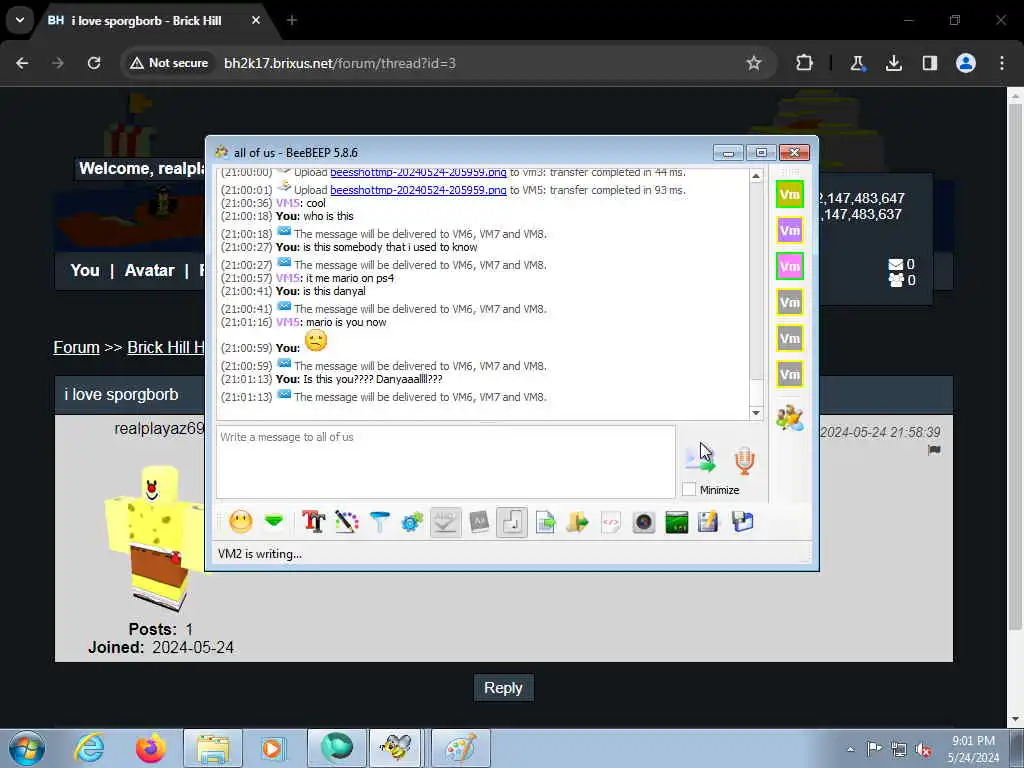Toggle the word completer toolbar button
The image size is (1024, 768).
pyautogui.click(x=479, y=522)
